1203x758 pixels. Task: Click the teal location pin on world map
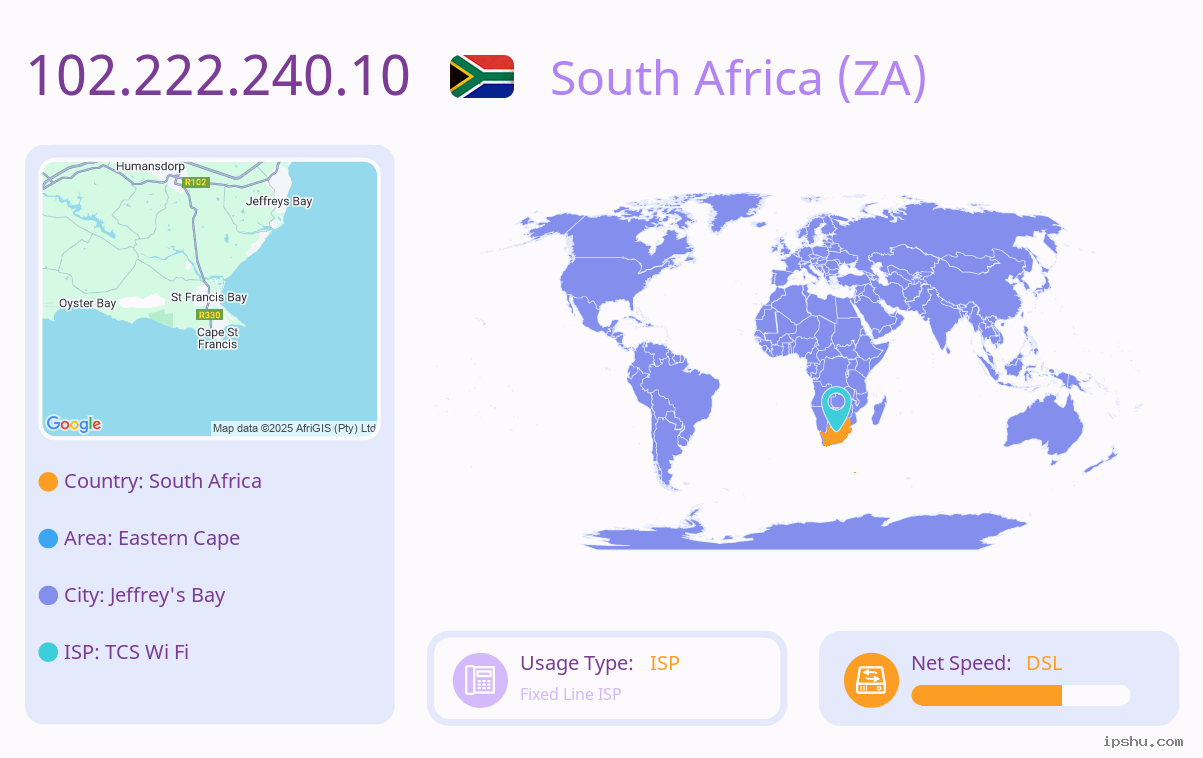point(836,408)
